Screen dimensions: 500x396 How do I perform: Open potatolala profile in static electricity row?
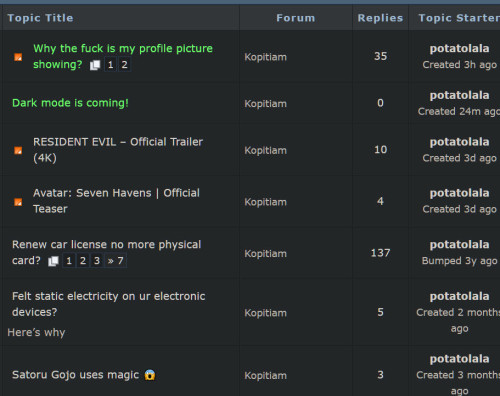(459, 296)
